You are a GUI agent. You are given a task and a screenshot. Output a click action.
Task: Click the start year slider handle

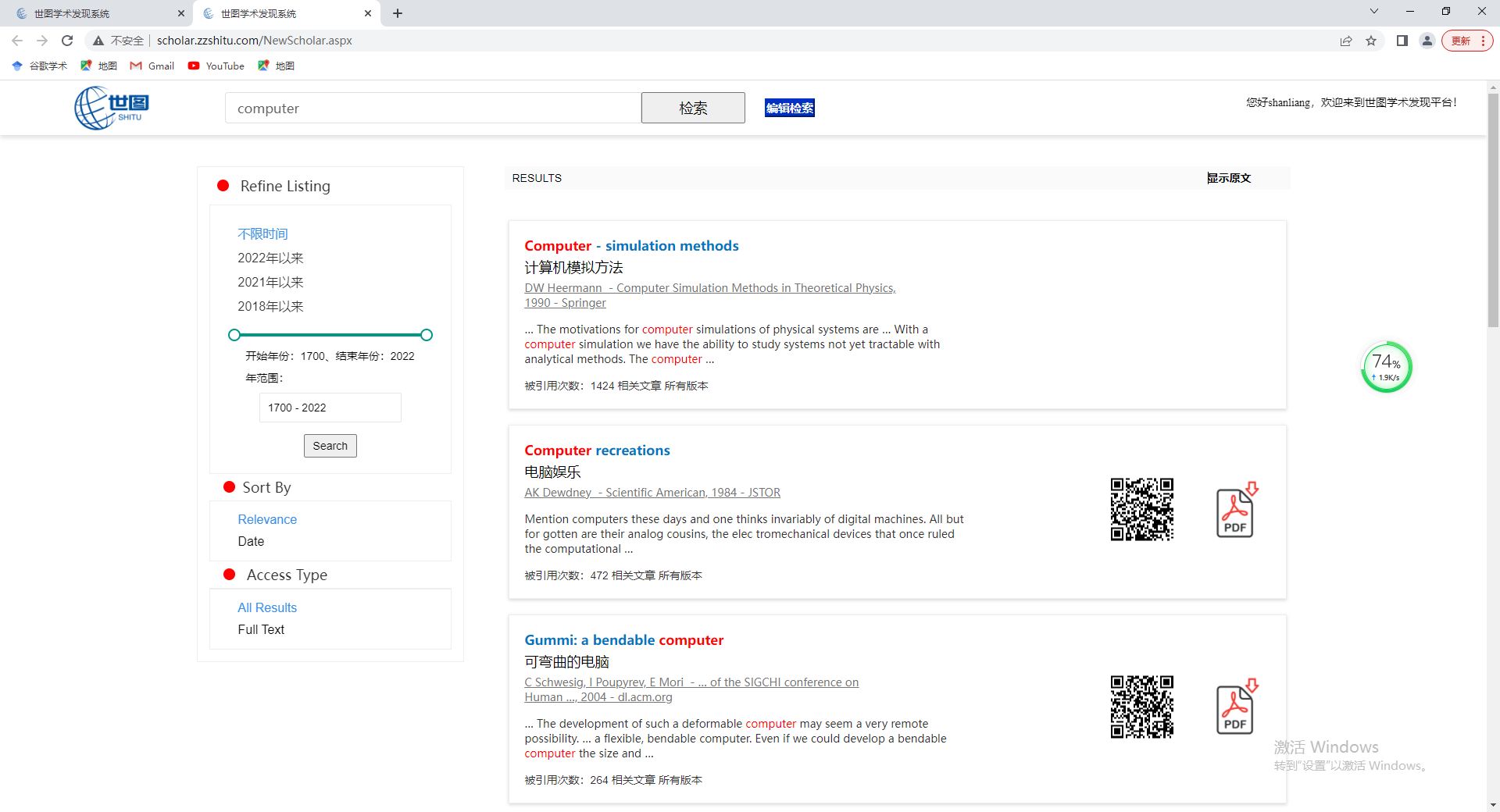(234, 335)
